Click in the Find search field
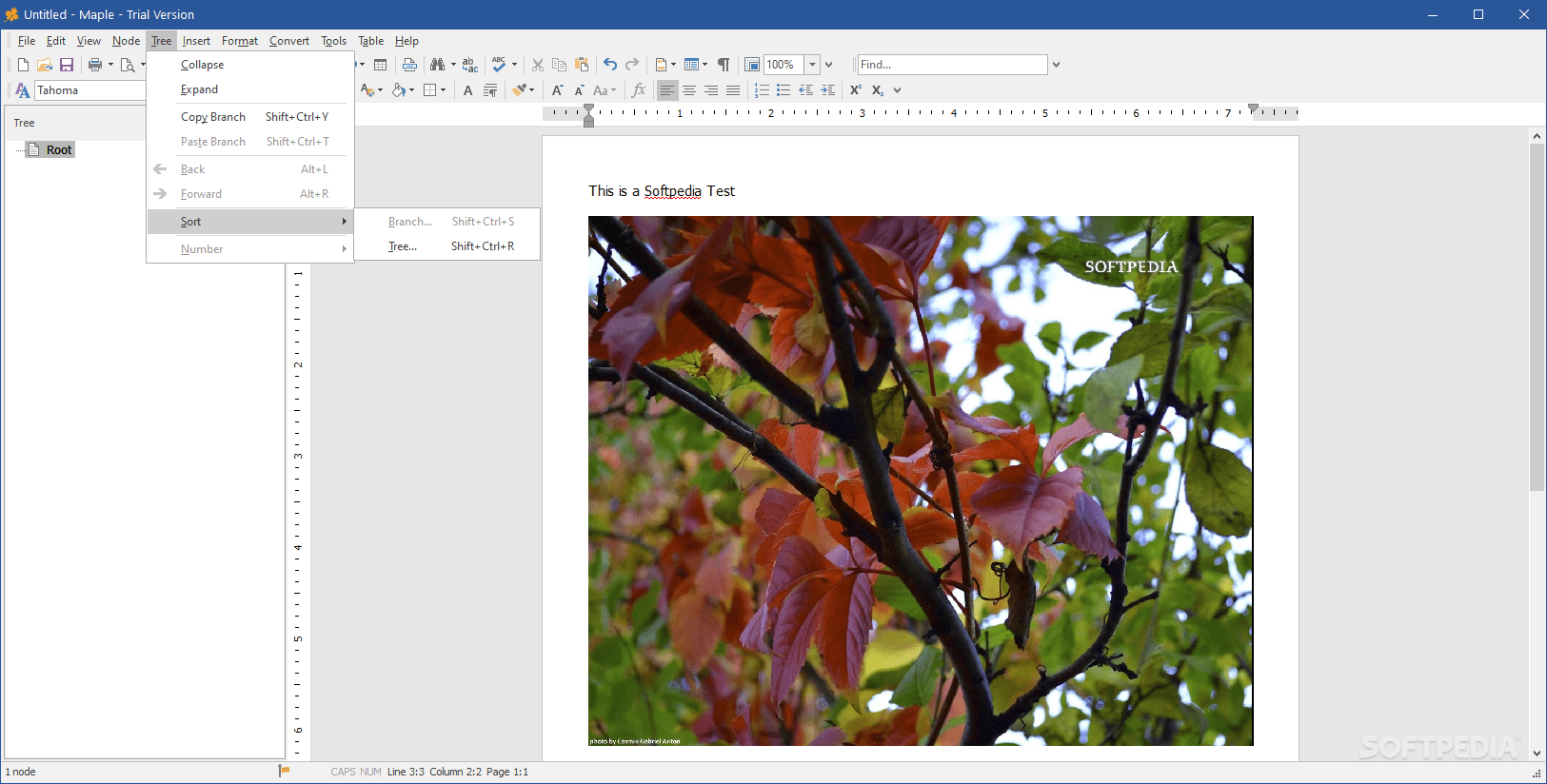1547x784 pixels. click(952, 65)
